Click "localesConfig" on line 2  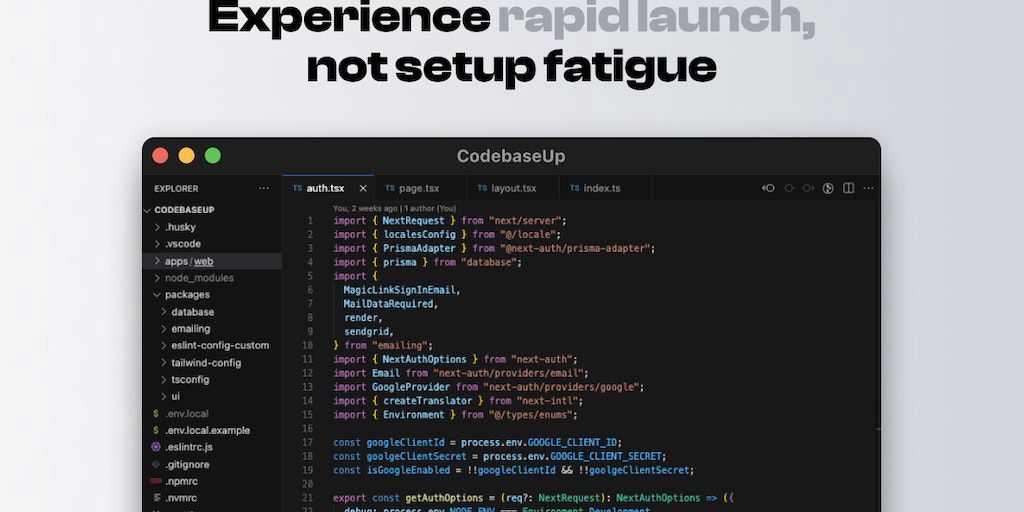(x=419, y=234)
